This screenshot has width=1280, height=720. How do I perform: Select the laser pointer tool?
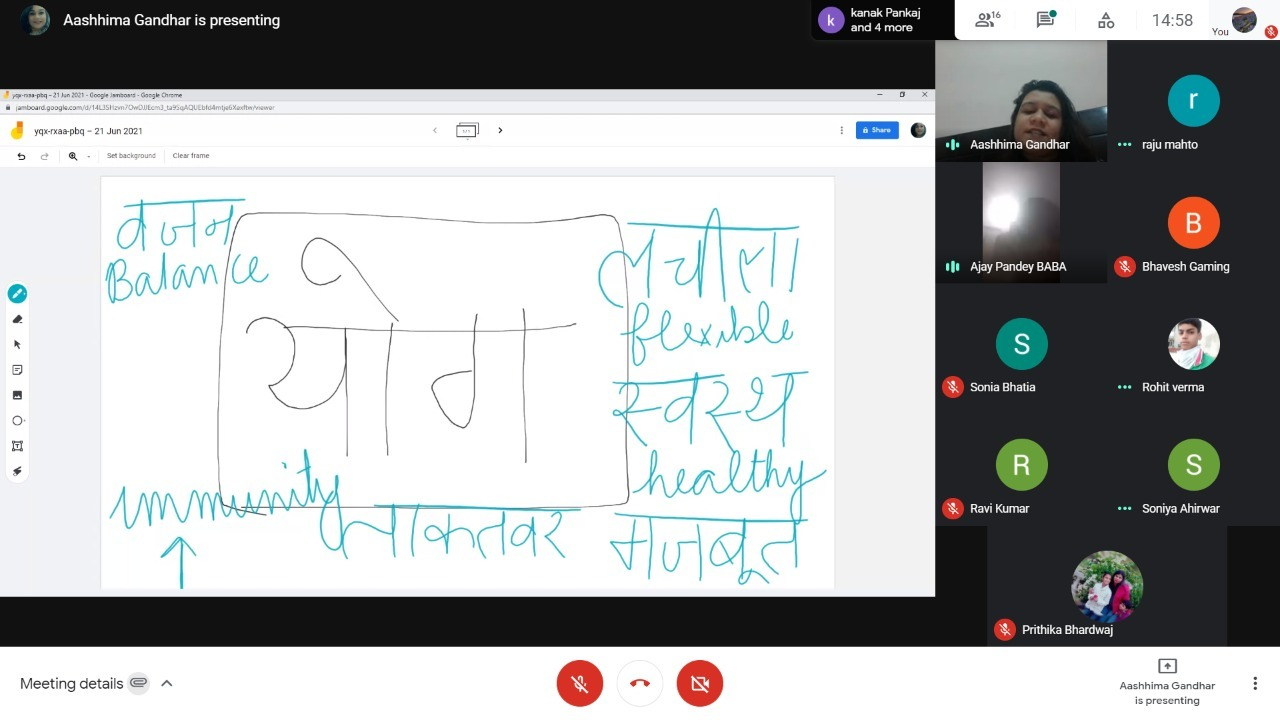pyautogui.click(x=17, y=471)
